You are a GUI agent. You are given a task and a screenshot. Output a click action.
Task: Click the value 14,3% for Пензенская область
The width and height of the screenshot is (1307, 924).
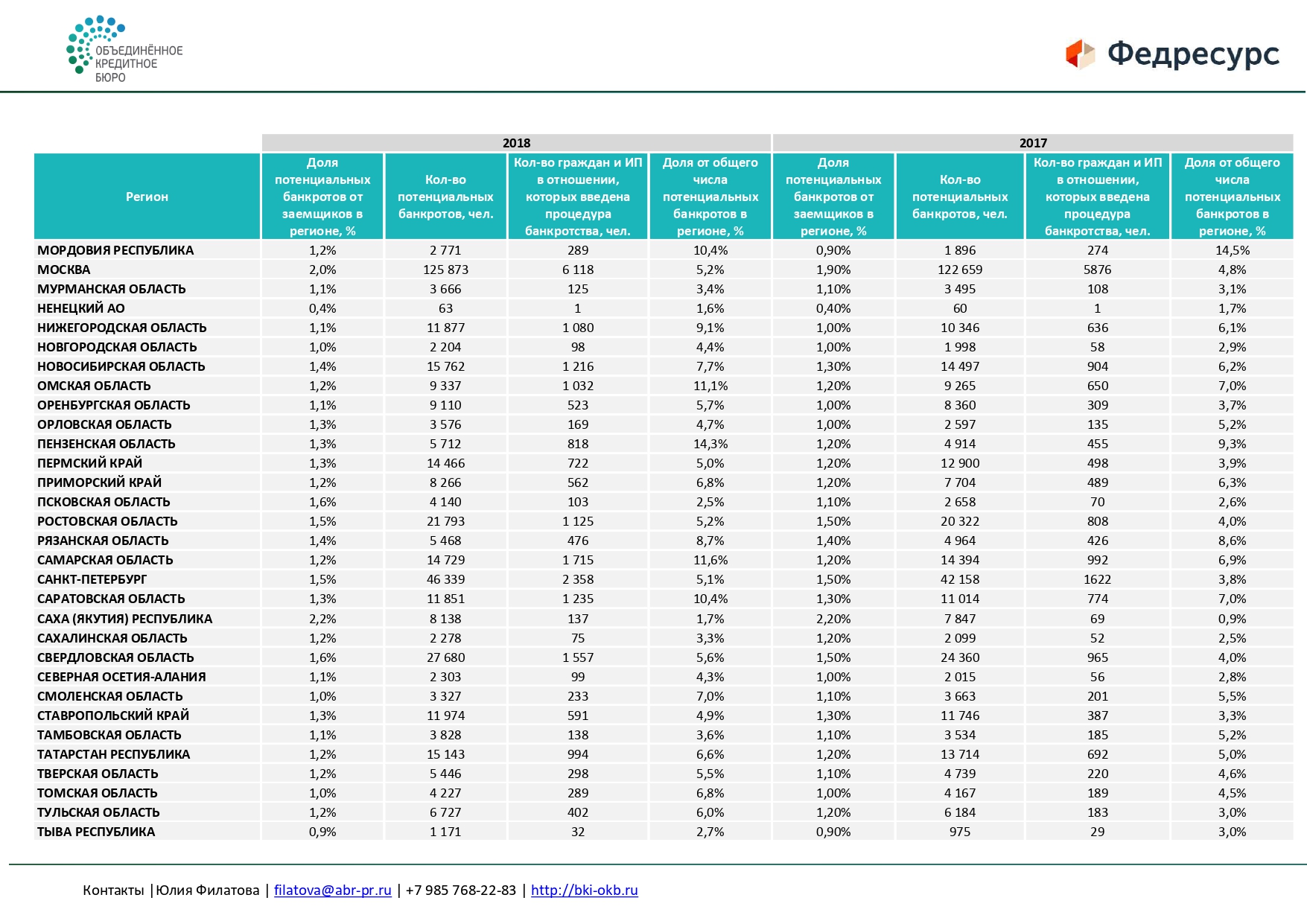click(710, 444)
